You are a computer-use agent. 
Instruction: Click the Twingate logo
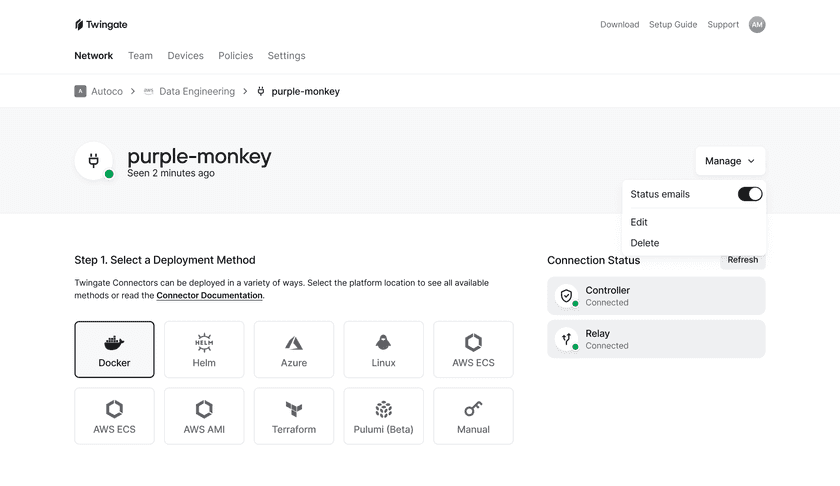tap(101, 25)
